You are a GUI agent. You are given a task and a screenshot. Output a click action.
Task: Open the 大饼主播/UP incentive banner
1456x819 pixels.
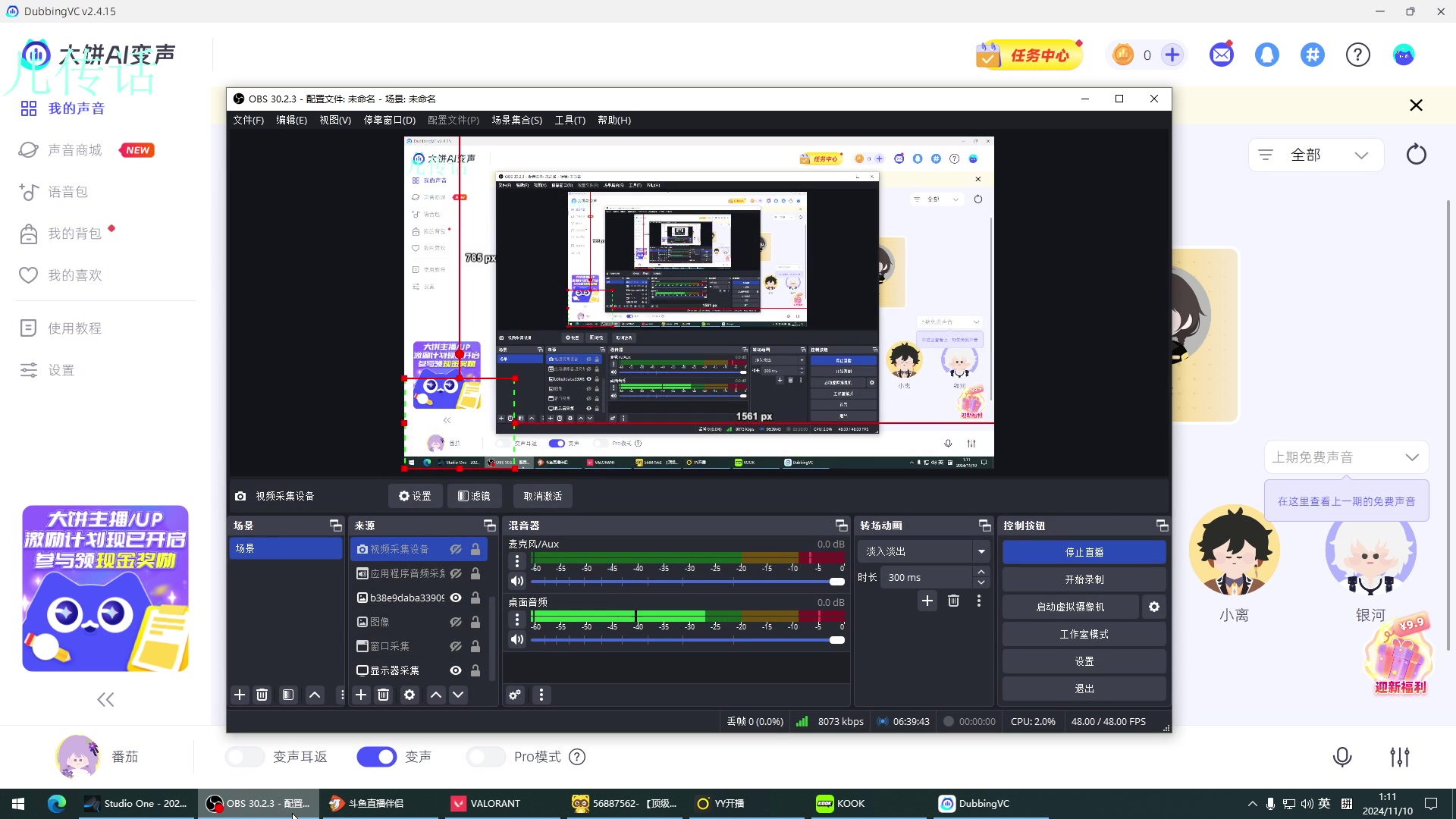(x=105, y=588)
